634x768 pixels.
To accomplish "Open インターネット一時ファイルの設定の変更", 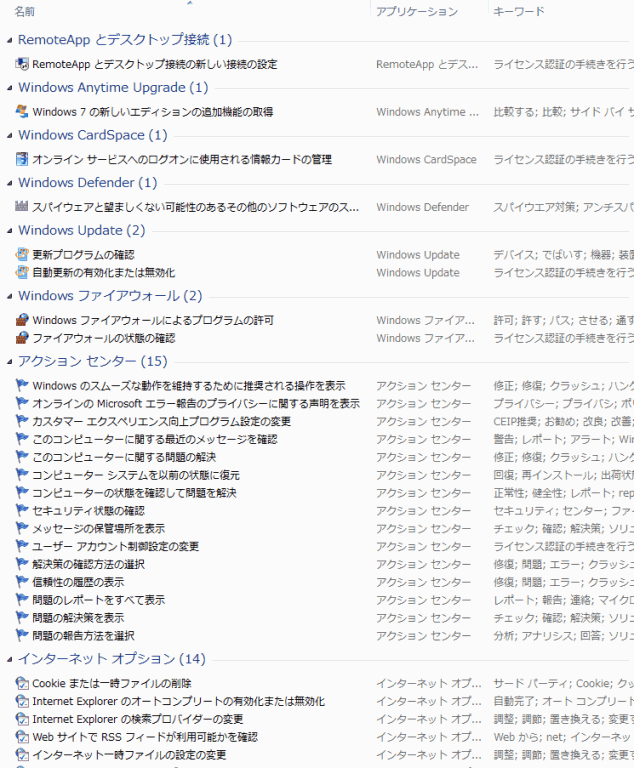I will 129,755.
